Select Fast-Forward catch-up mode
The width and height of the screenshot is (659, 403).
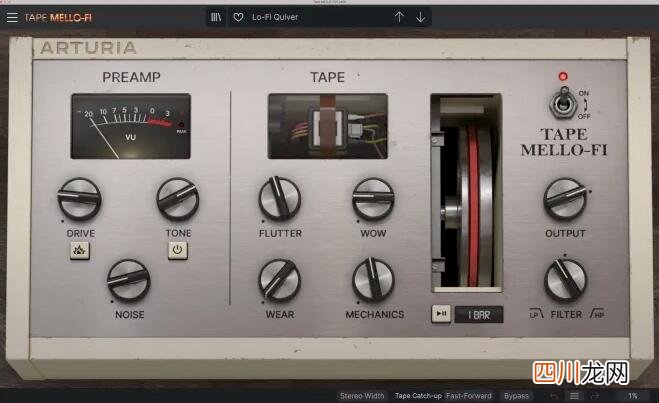pyautogui.click(x=469, y=396)
